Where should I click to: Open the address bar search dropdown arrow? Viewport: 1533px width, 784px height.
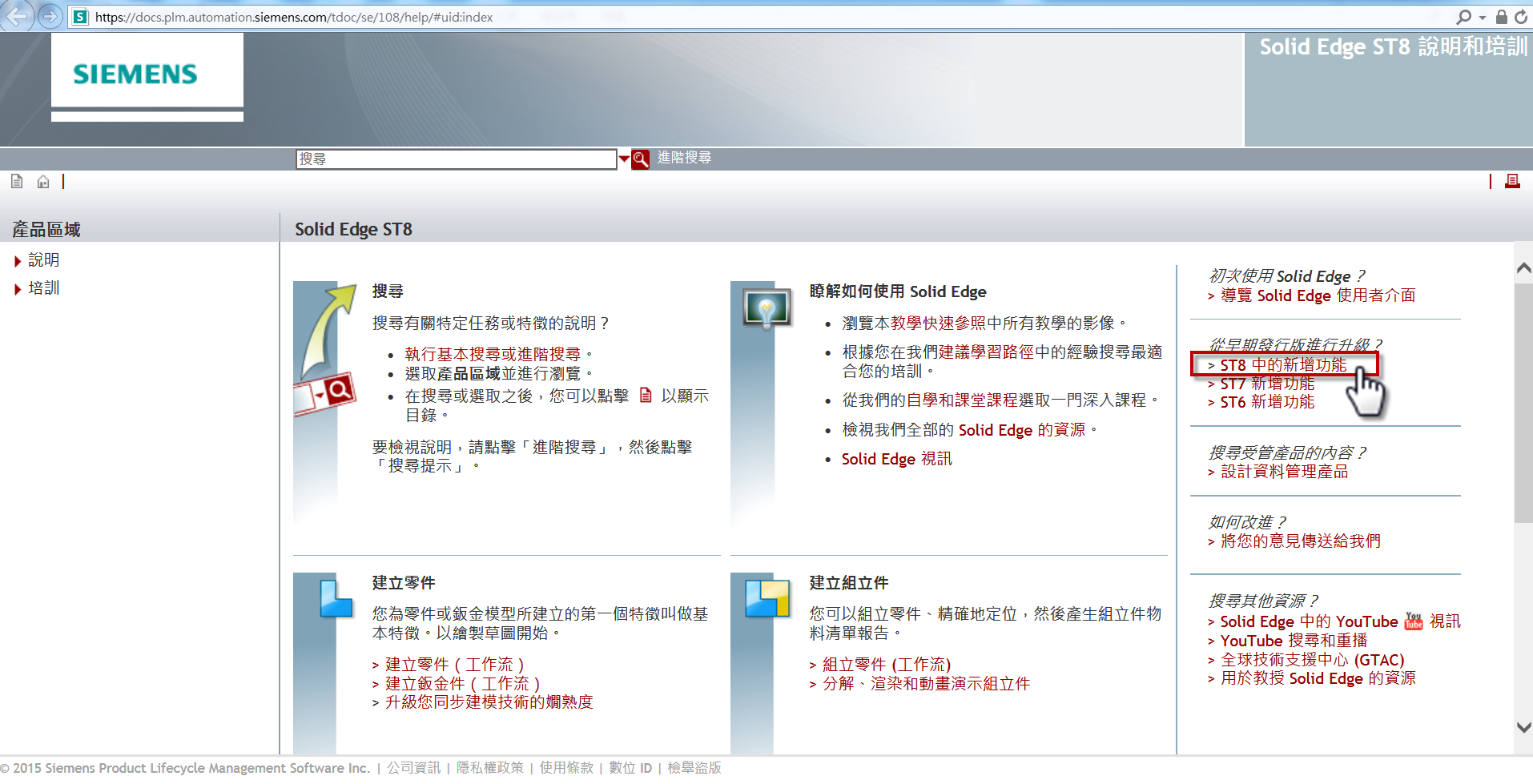pyautogui.click(x=1483, y=18)
